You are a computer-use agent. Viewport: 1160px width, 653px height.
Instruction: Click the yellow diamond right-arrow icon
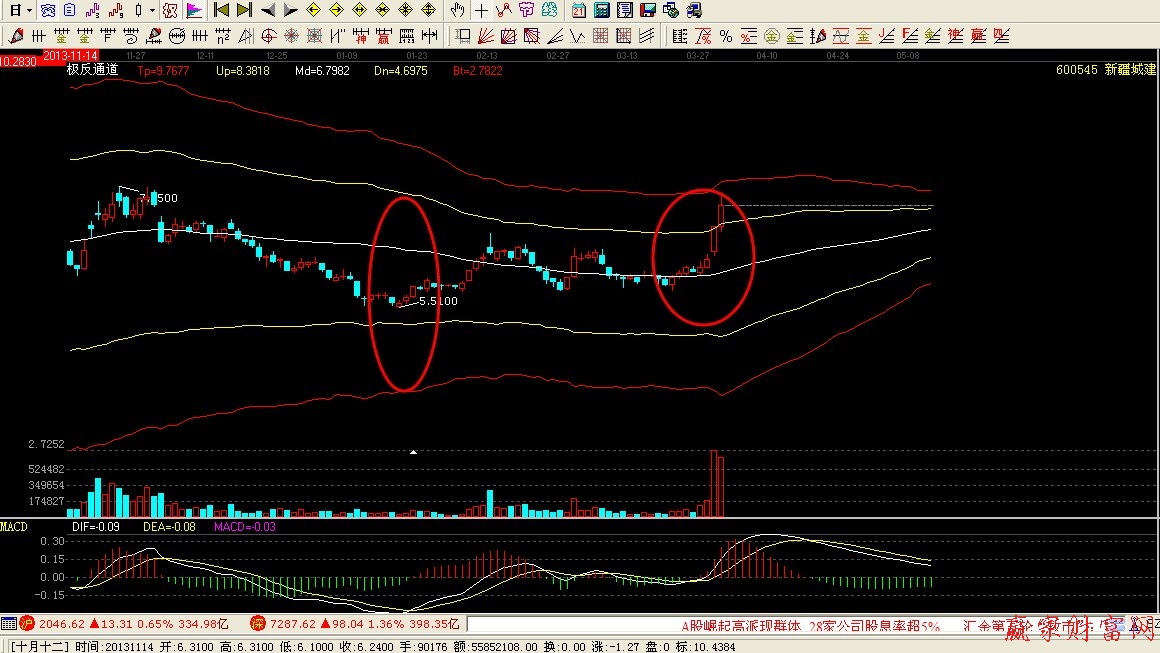pyautogui.click(x=336, y=11)
